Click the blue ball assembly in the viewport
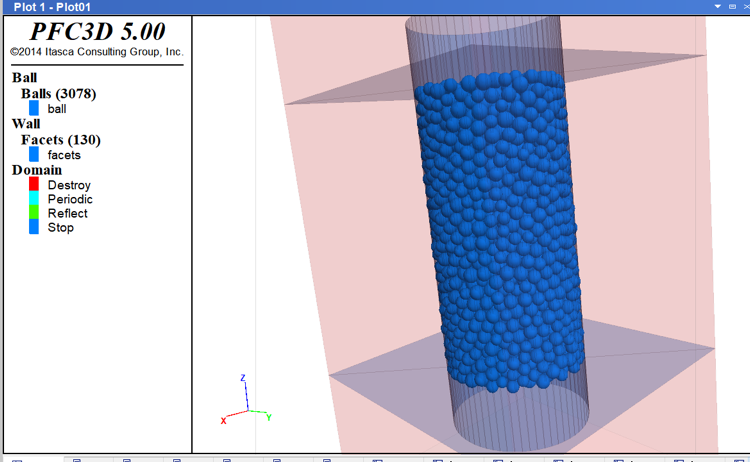The width and height of the screenshot is (750, 462). click(x=500, y=230)
